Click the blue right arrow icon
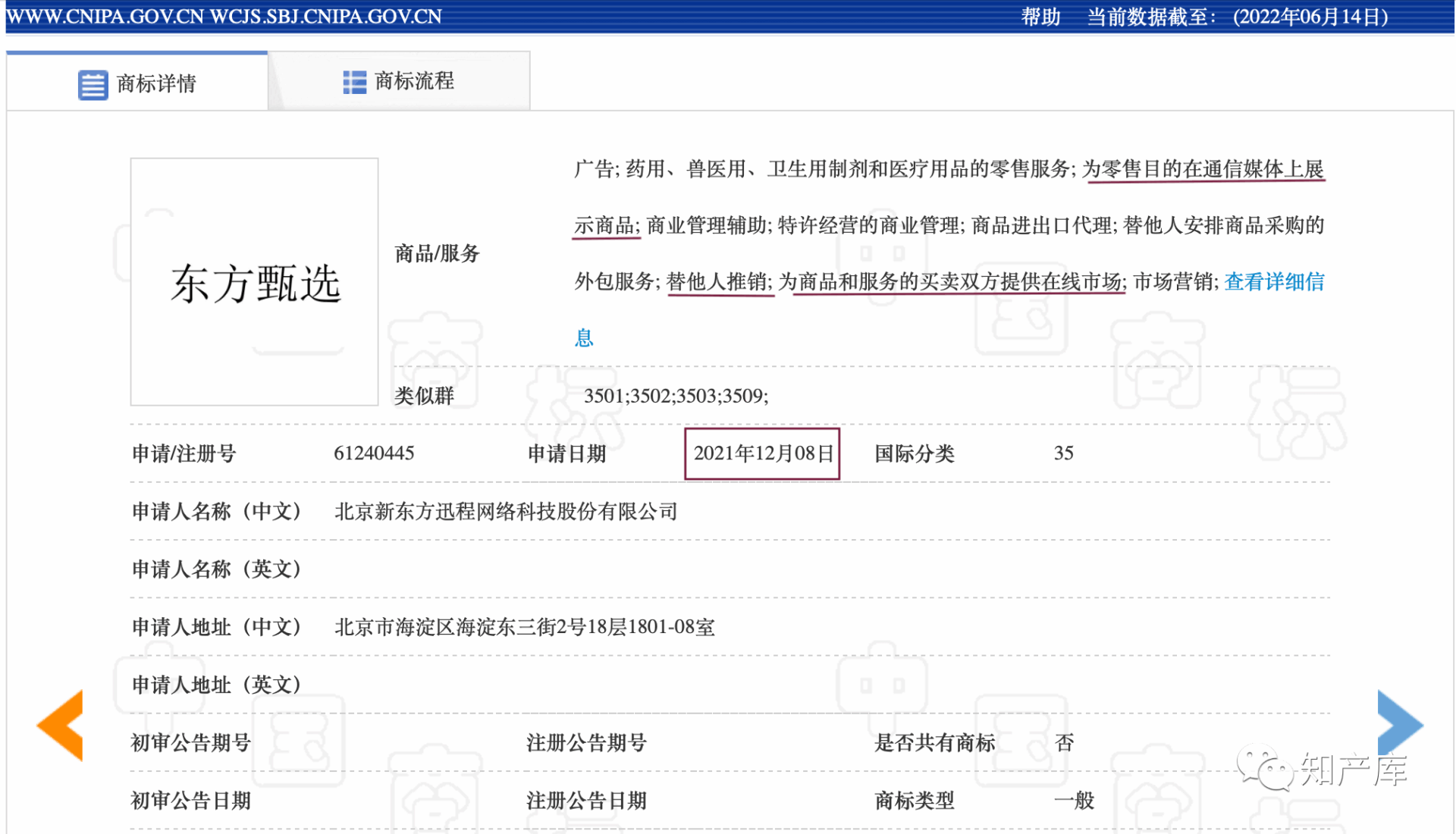This screenshot has height=834, width=1456. coord(1399,724)
